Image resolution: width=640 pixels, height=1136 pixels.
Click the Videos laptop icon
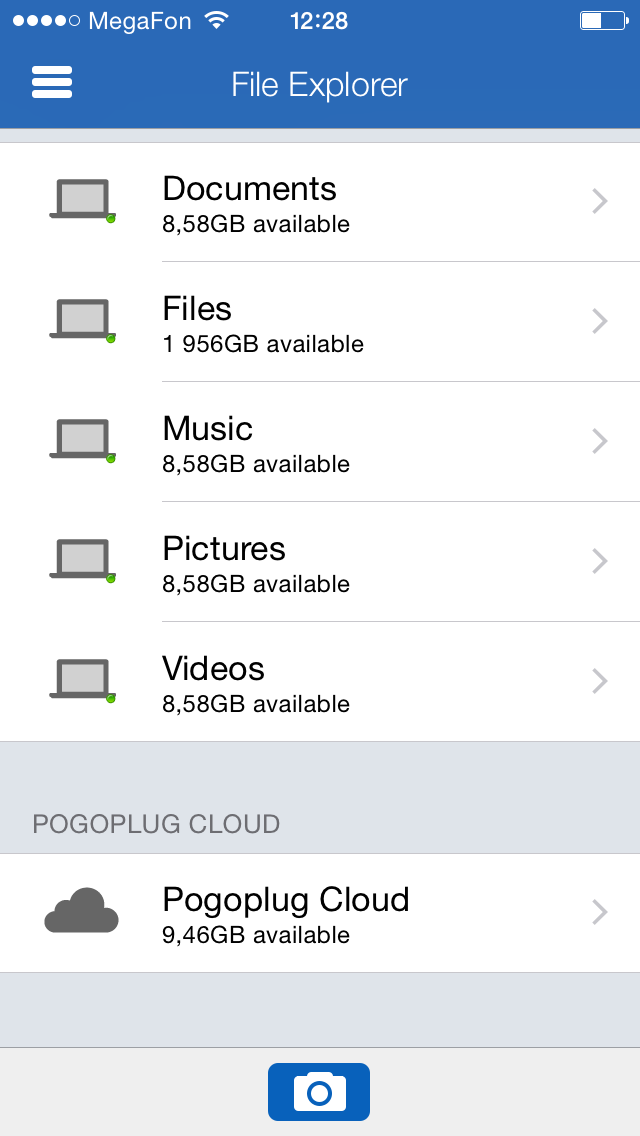point(81,680)
